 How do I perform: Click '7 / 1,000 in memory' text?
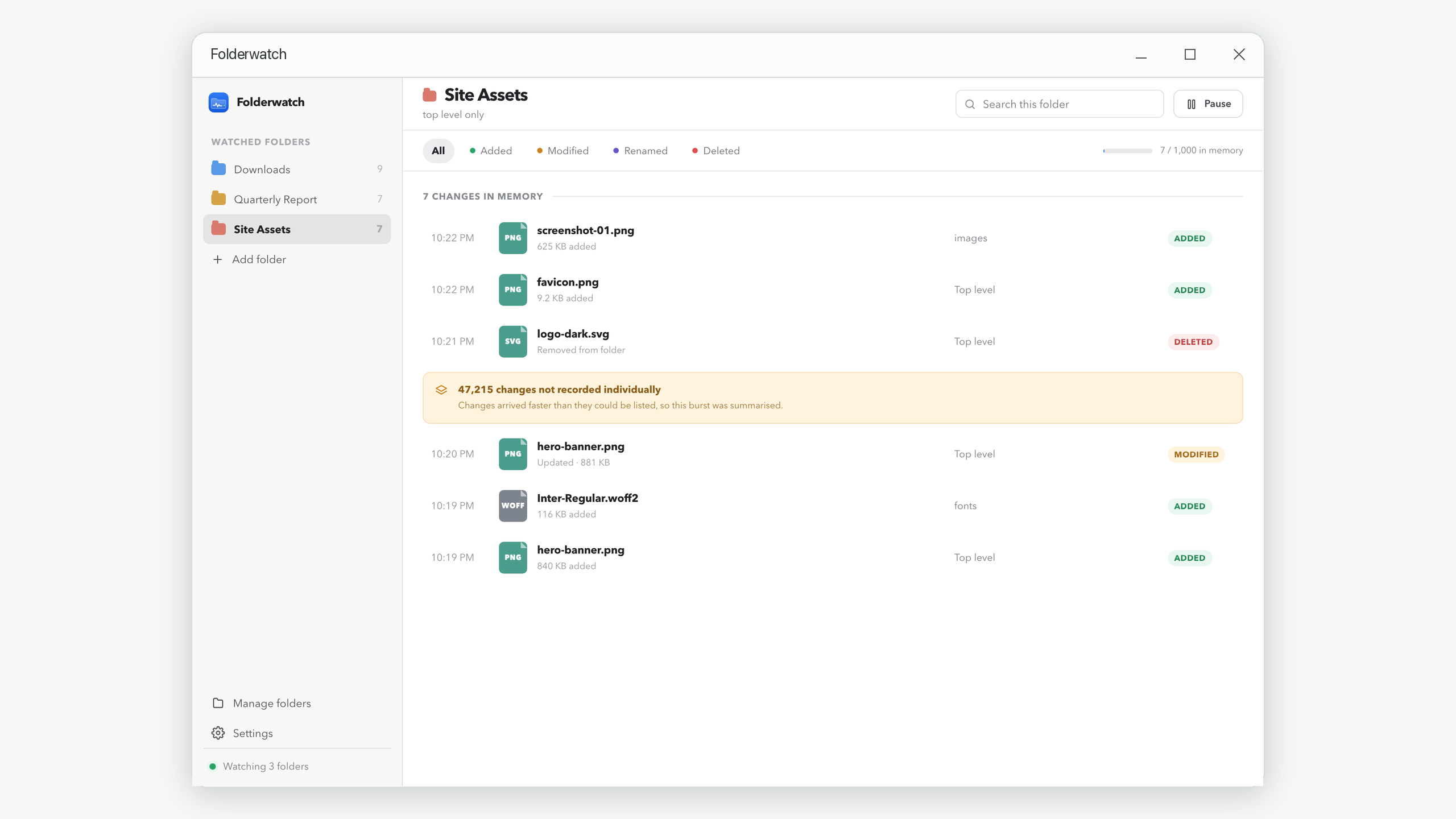[1201, 150]
